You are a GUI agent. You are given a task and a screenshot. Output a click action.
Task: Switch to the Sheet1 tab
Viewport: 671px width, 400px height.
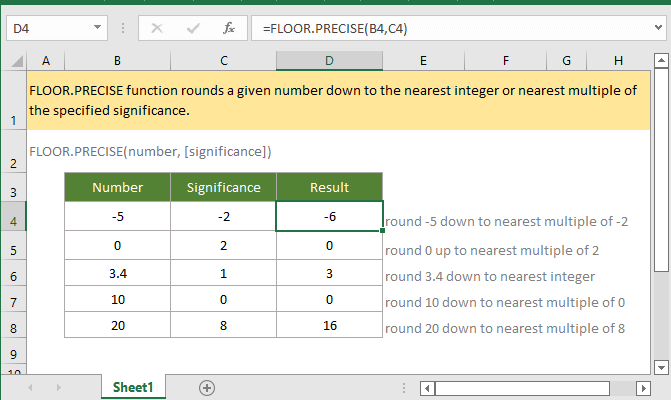(132, 387)
